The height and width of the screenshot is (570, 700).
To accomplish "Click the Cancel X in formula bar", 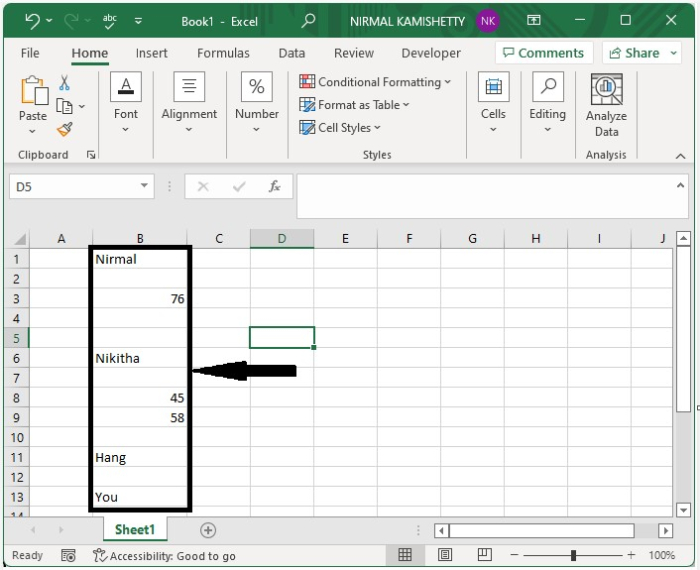I will (x=203, y=187).
